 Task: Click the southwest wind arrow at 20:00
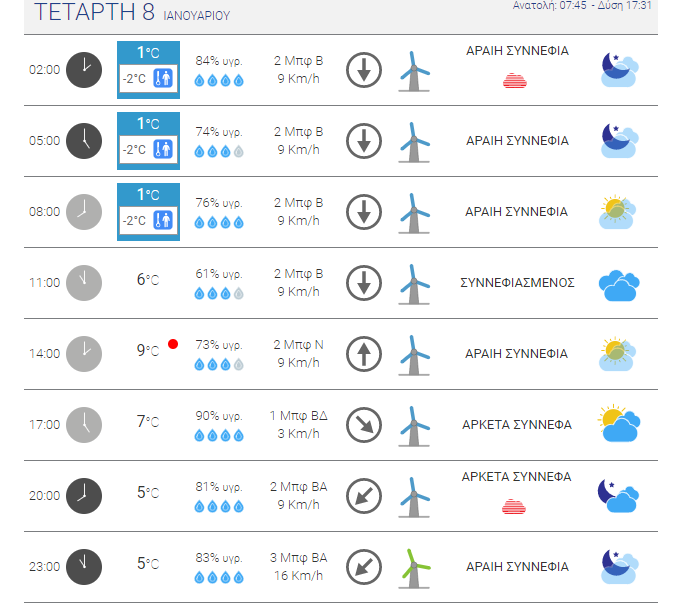pyautogui.click(x=364, y=496)
